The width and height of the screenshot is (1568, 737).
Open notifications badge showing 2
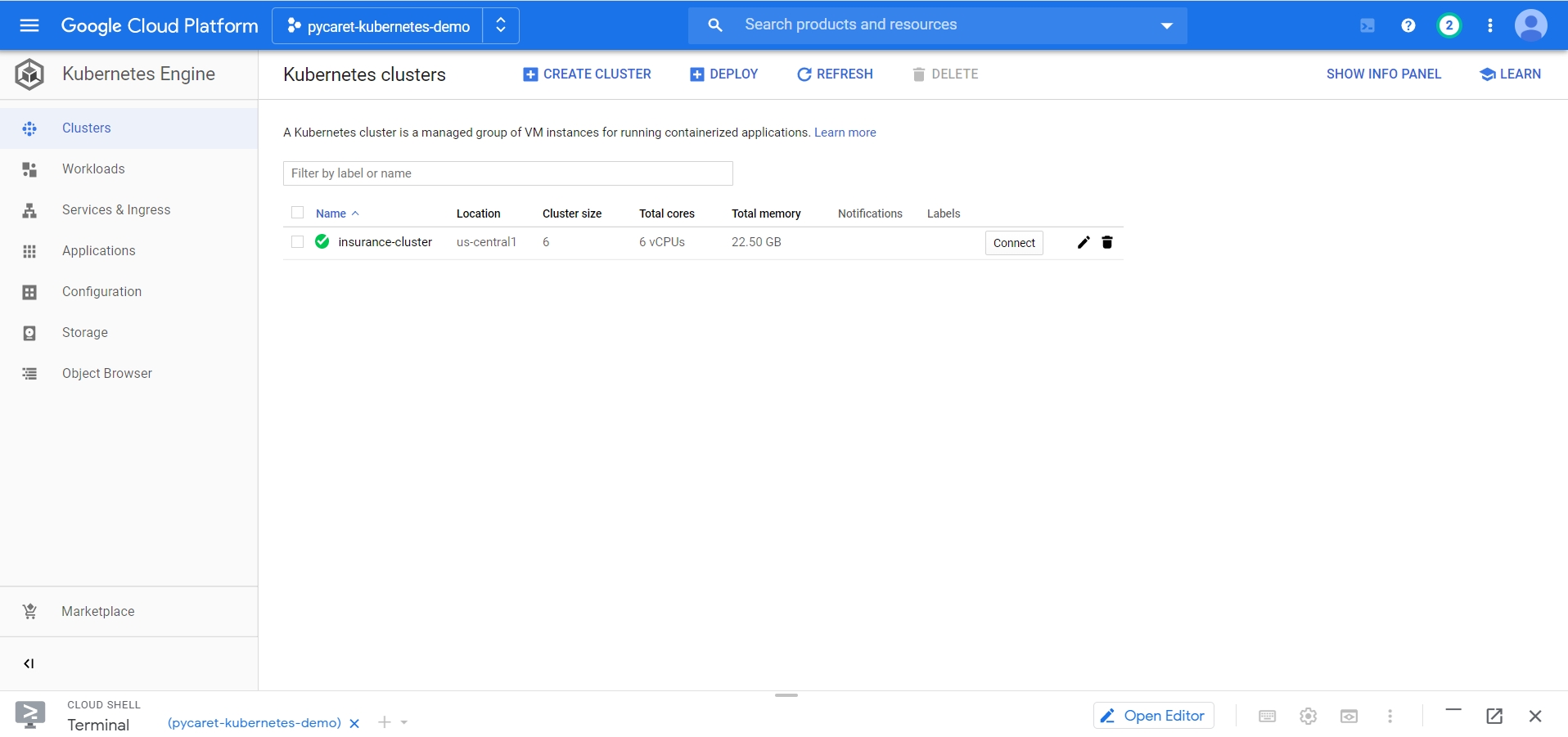(1449, 25)
